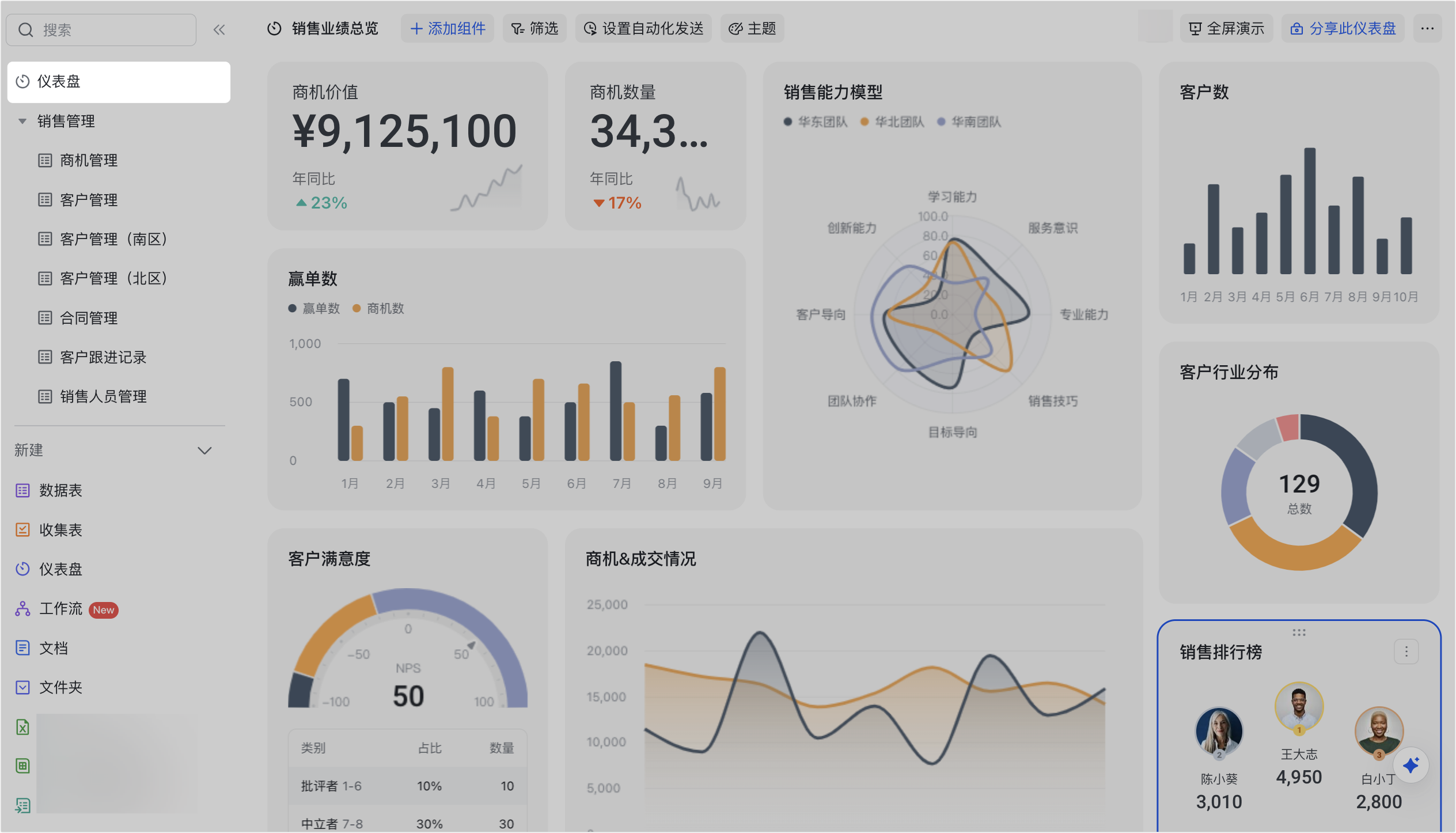
Task: Open 设置自动化发送
Action: click(643, 29)
